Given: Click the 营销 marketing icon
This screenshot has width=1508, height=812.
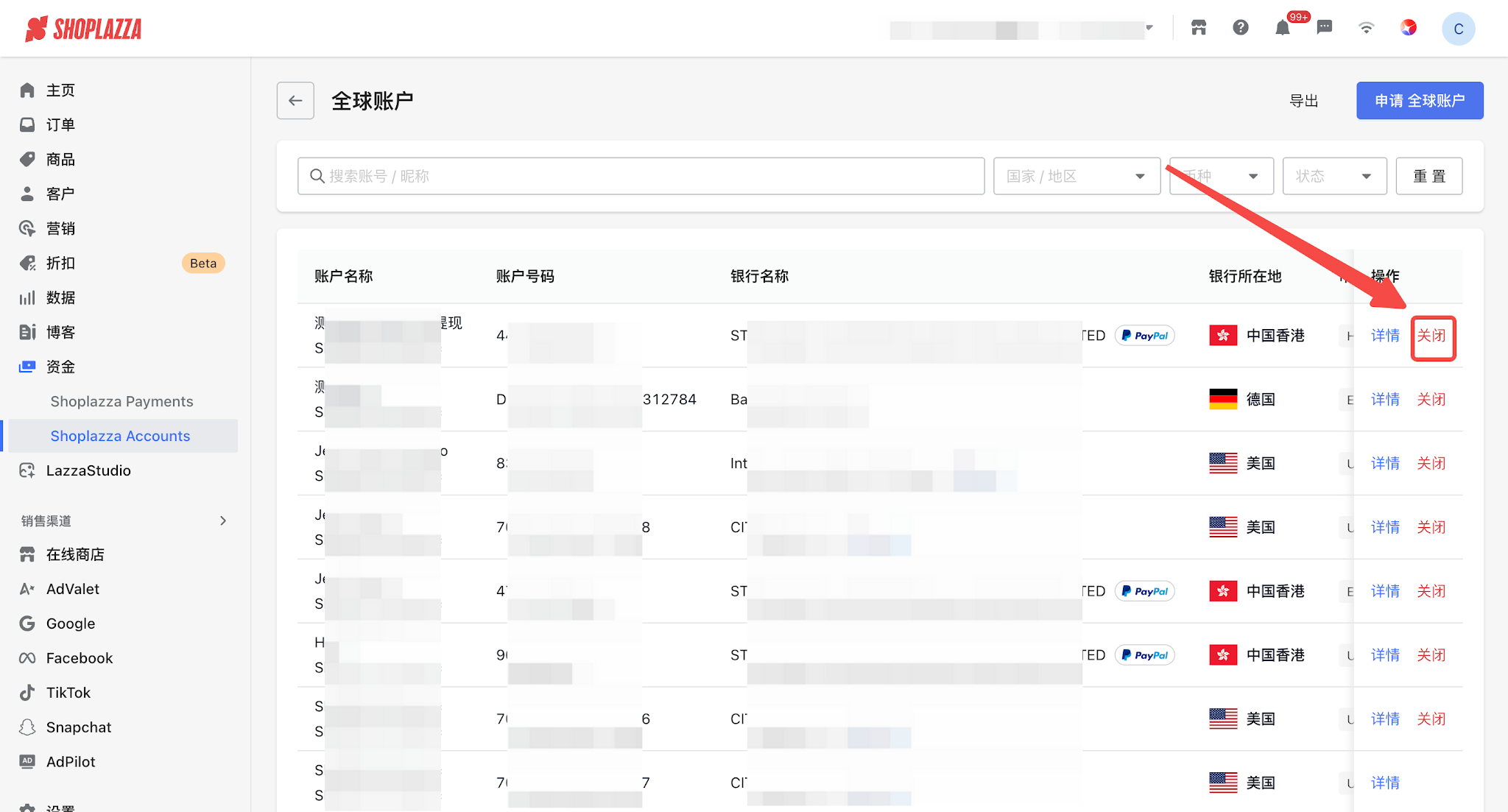Looking at the screenshot, I should point(27,228).
